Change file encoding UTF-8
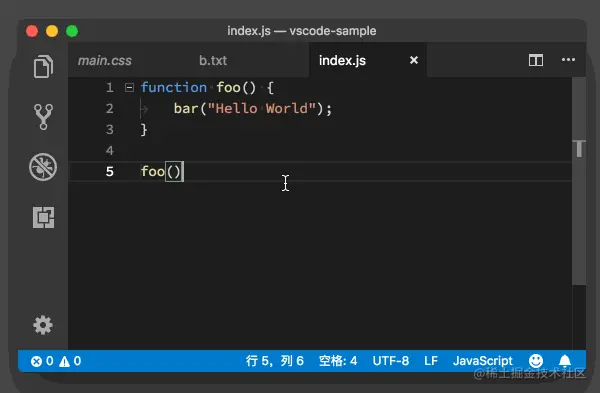The height and width of the screenshot is (393, 600). click(x=391, y=360)
